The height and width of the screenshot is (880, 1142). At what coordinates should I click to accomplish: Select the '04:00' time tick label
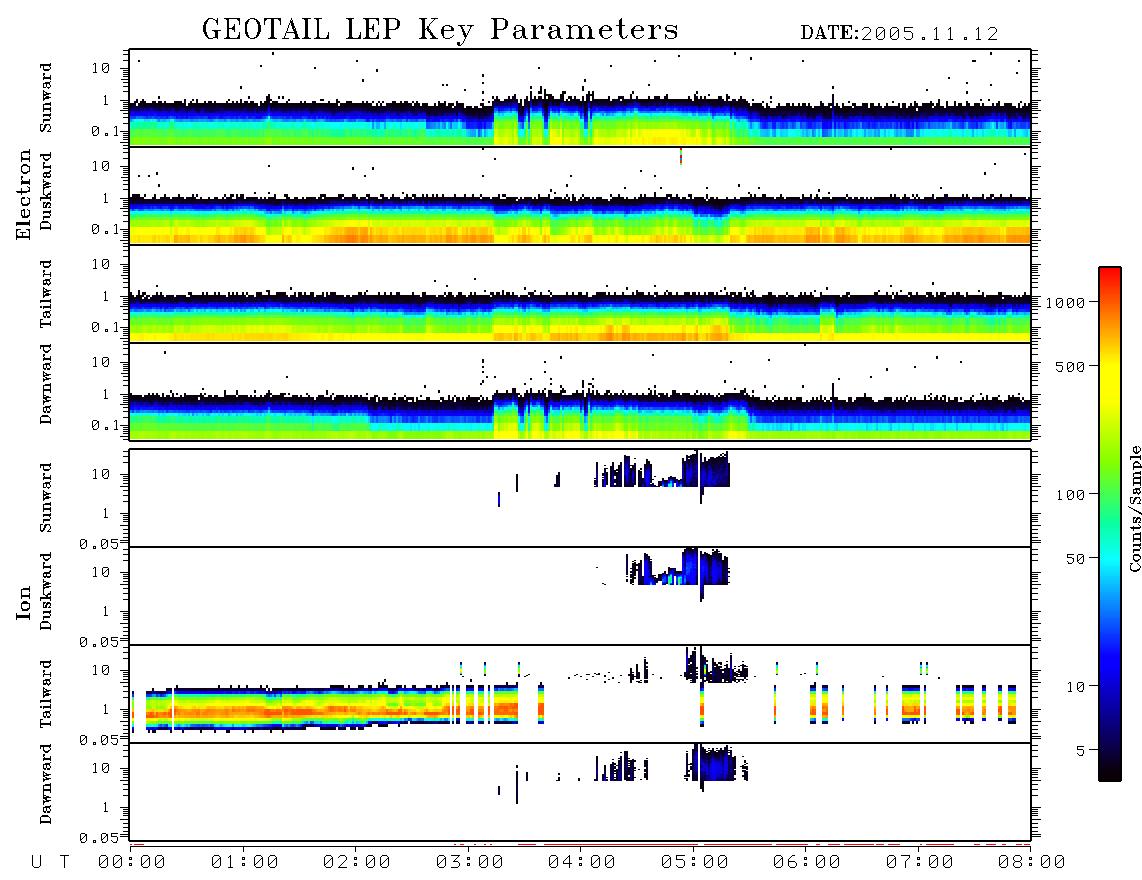point(582,863)
